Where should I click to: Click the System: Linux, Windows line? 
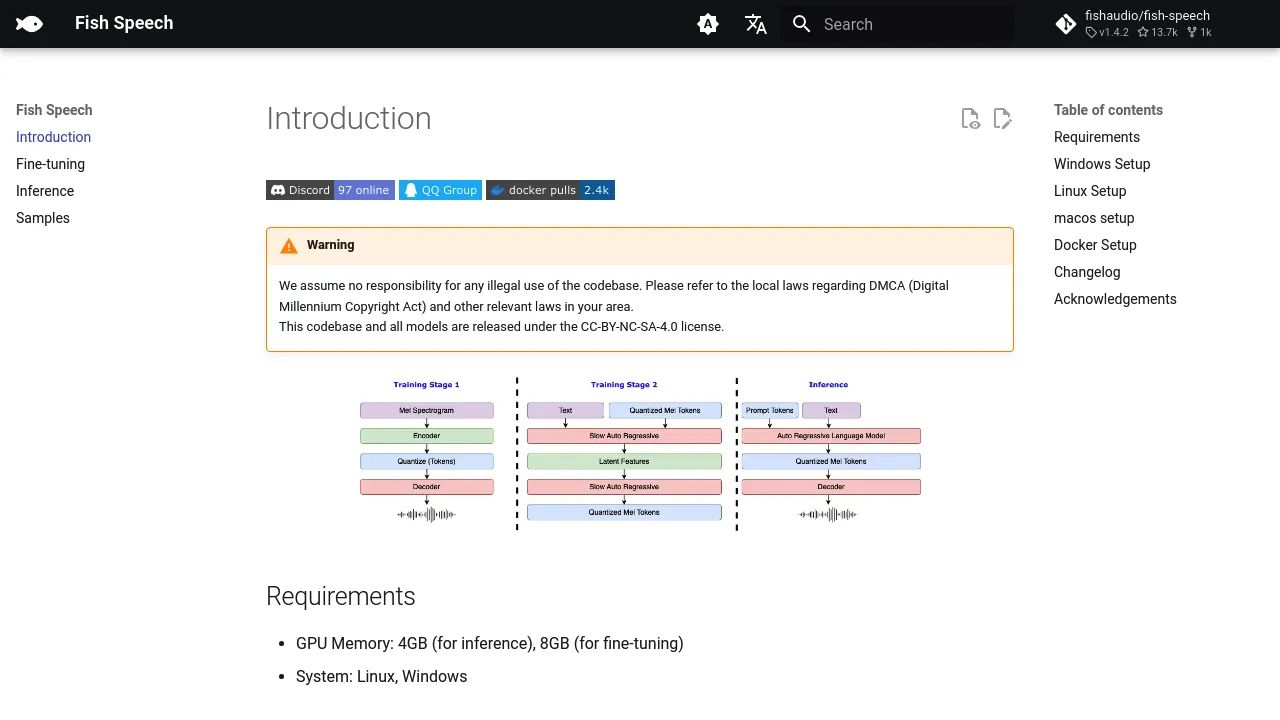point(382,676)
